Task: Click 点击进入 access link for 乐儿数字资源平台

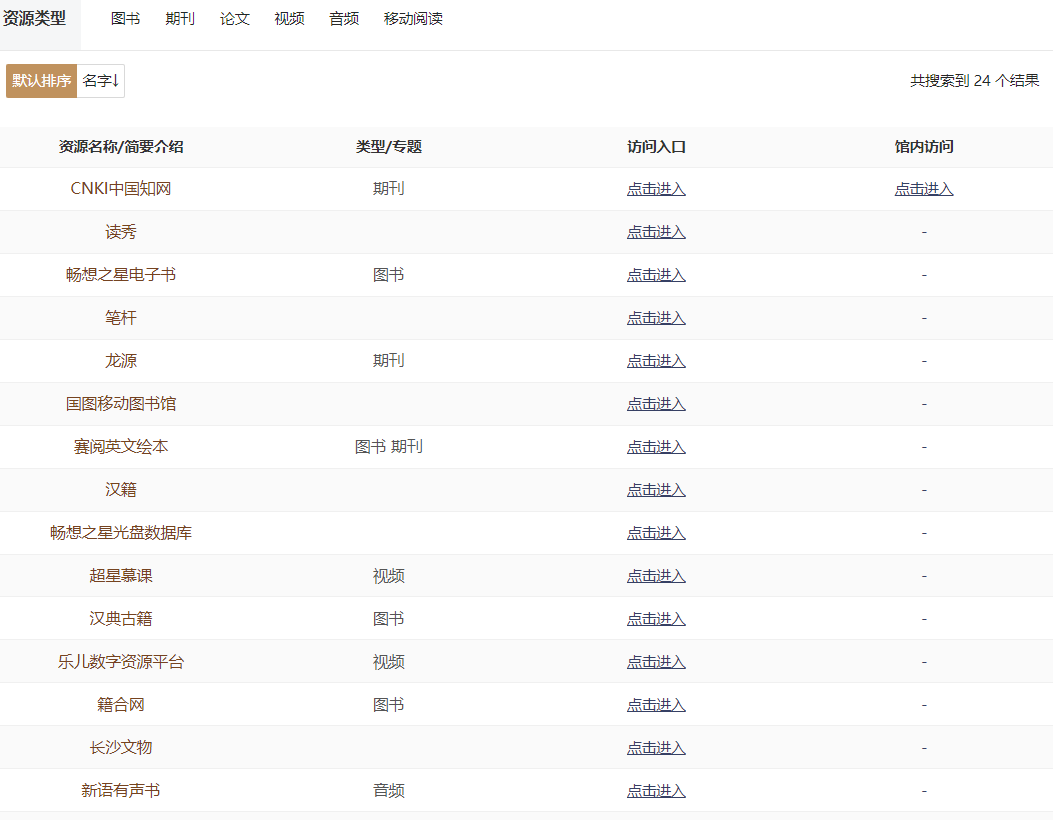Action: (x=656, y=662)
